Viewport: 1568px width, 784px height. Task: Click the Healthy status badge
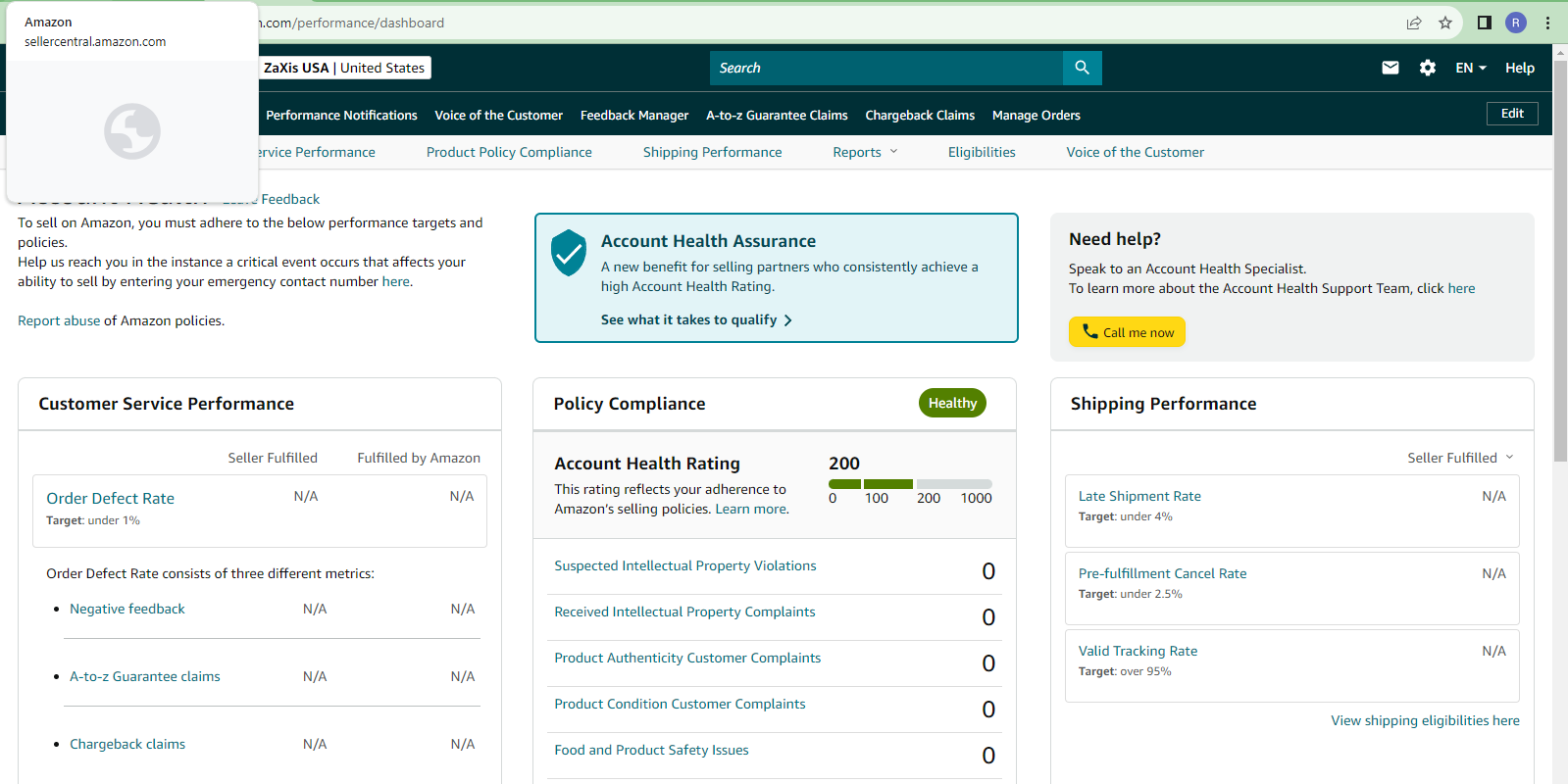(x=952, y=403)
